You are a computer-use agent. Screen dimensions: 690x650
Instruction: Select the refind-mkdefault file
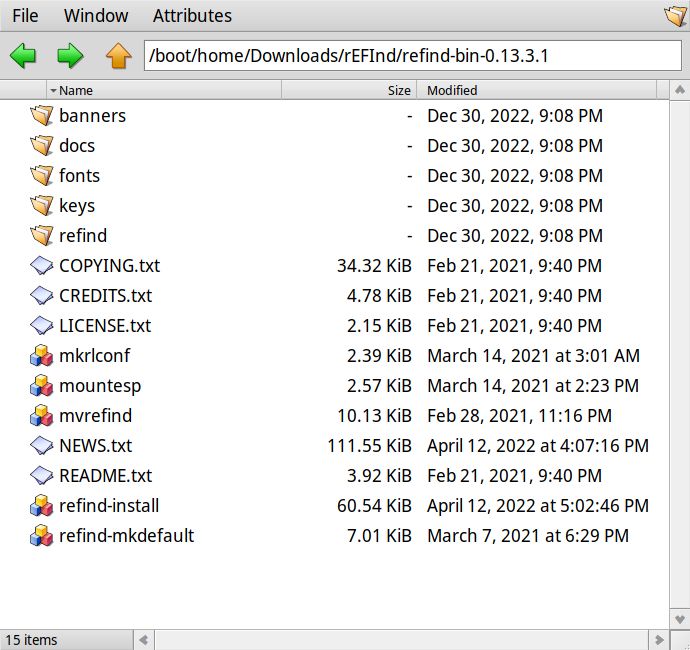(x=126, y=535)
